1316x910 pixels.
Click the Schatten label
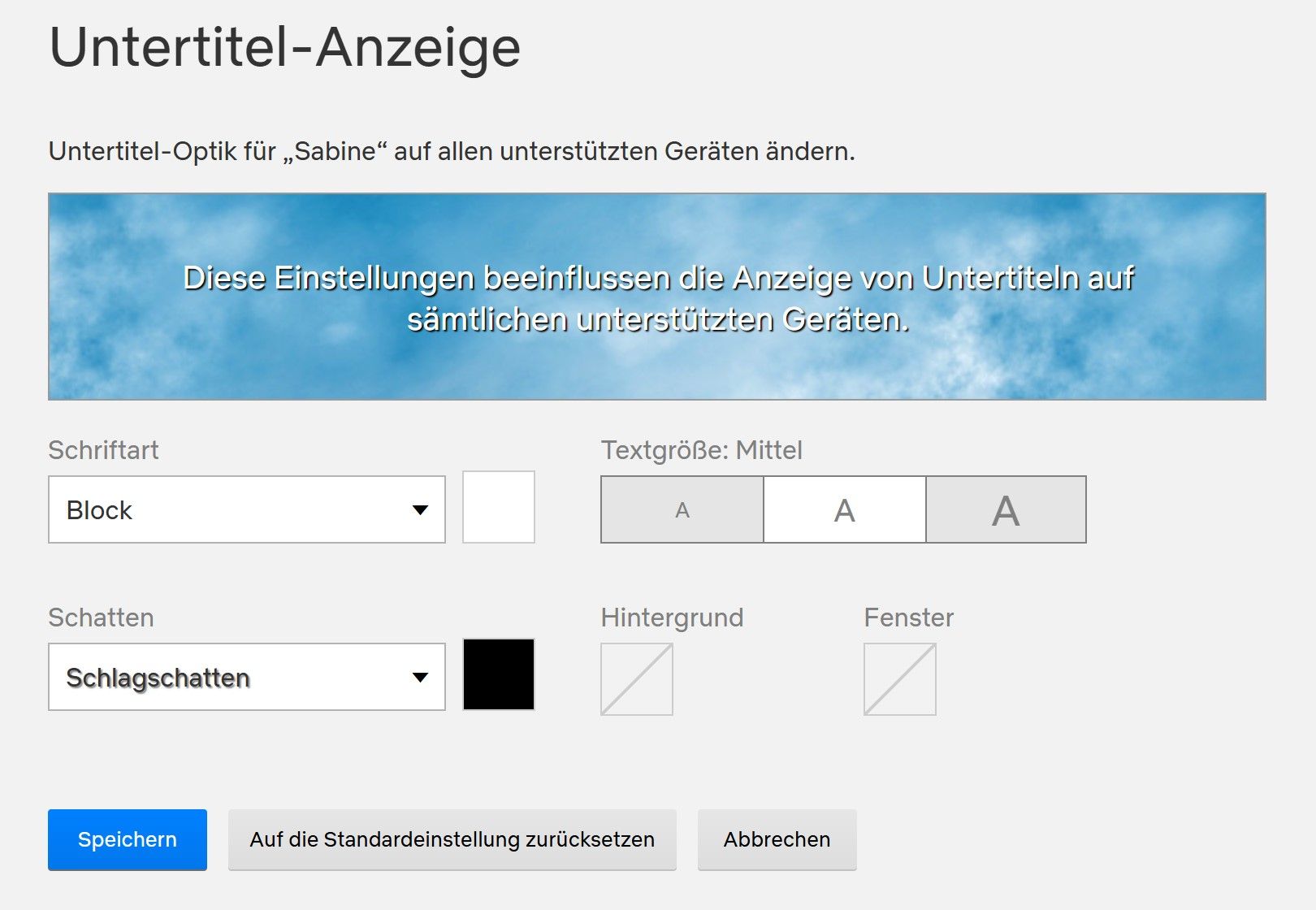click(x=101, y=617)
